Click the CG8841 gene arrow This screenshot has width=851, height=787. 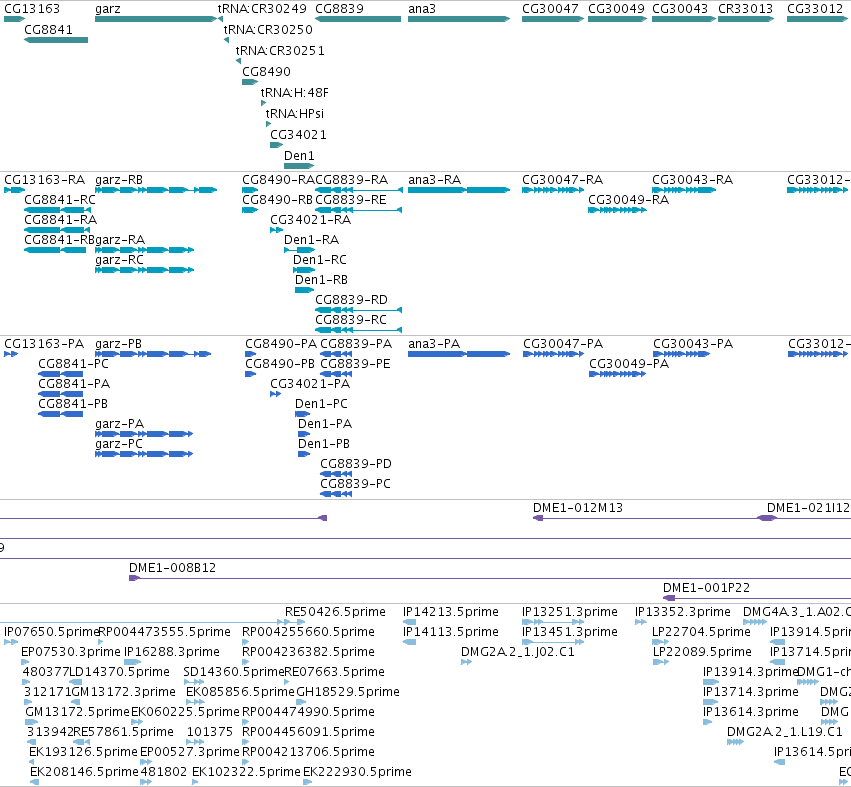point(56,40)
